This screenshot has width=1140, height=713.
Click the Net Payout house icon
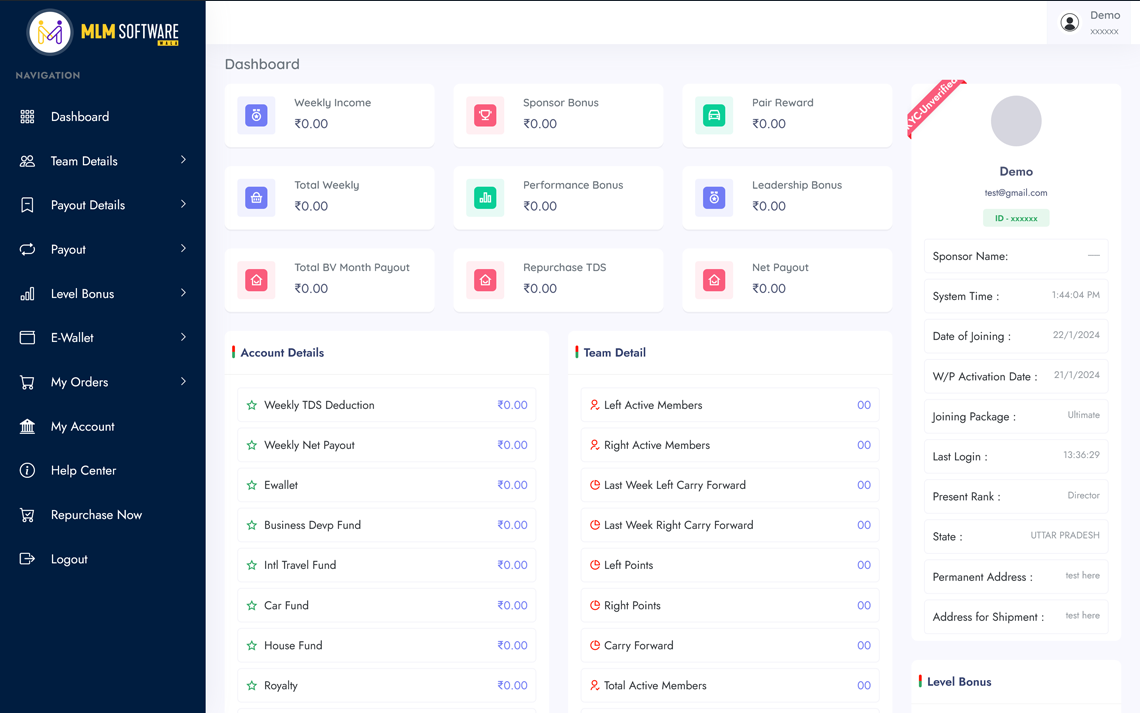[714, 280]
